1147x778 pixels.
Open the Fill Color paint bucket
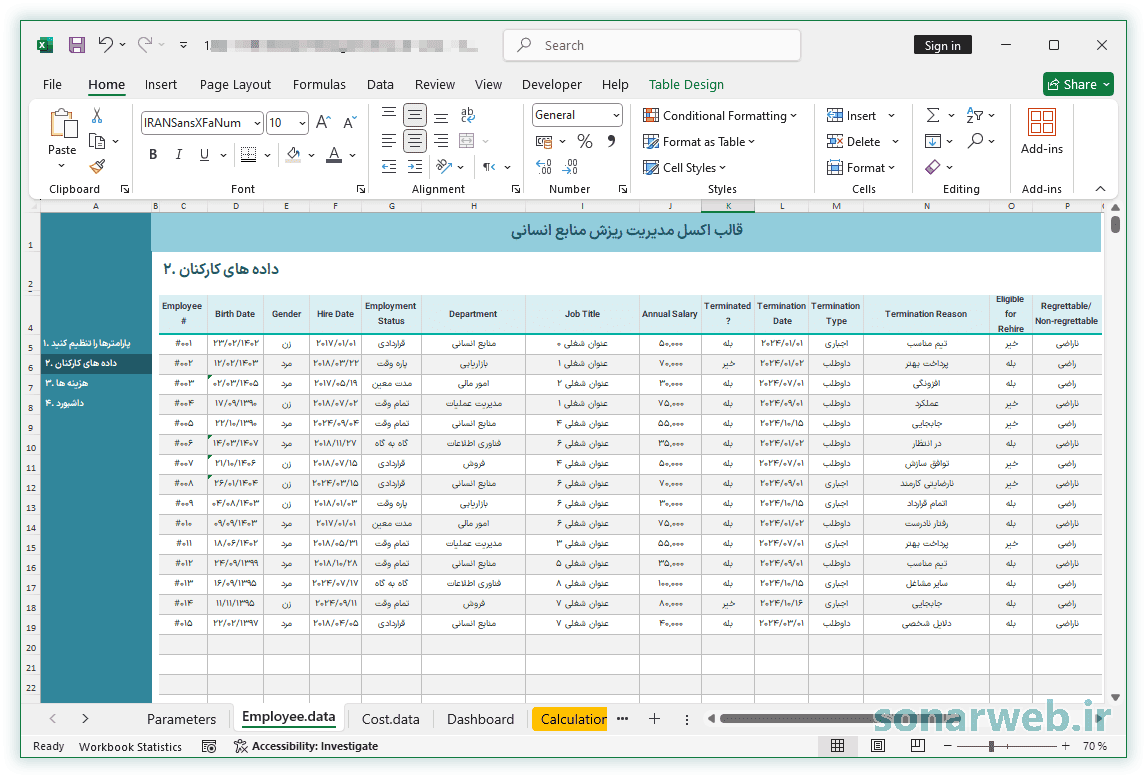click(293, 154)
